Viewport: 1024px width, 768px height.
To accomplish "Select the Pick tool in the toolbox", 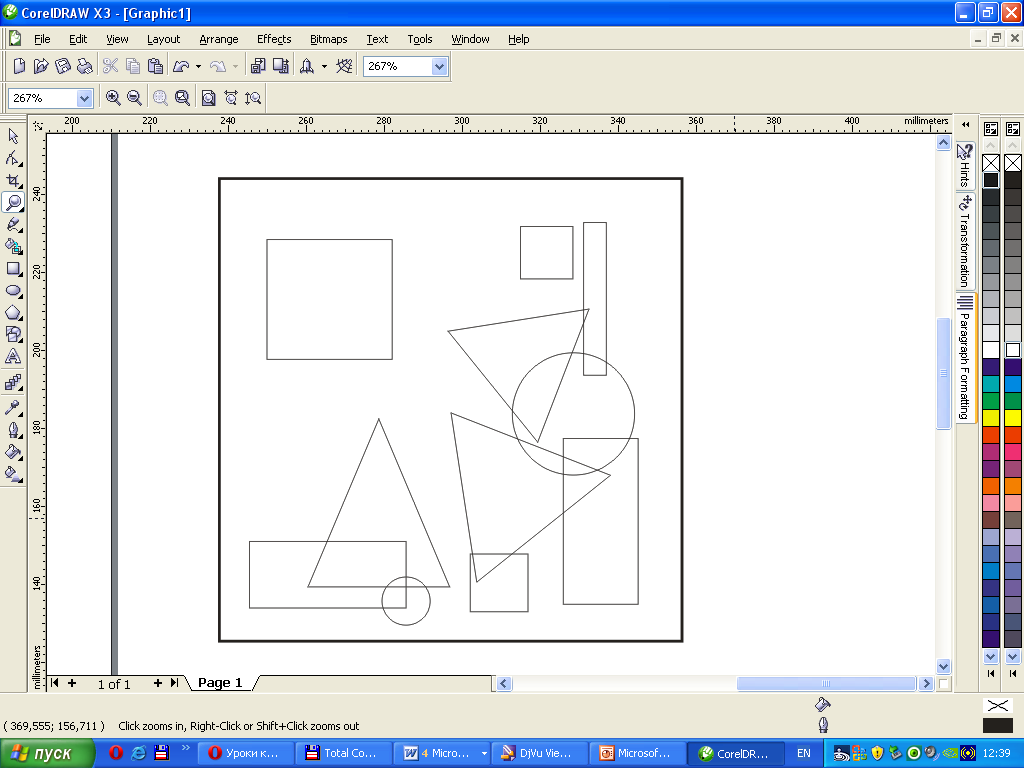I will (x=13, y=136).
